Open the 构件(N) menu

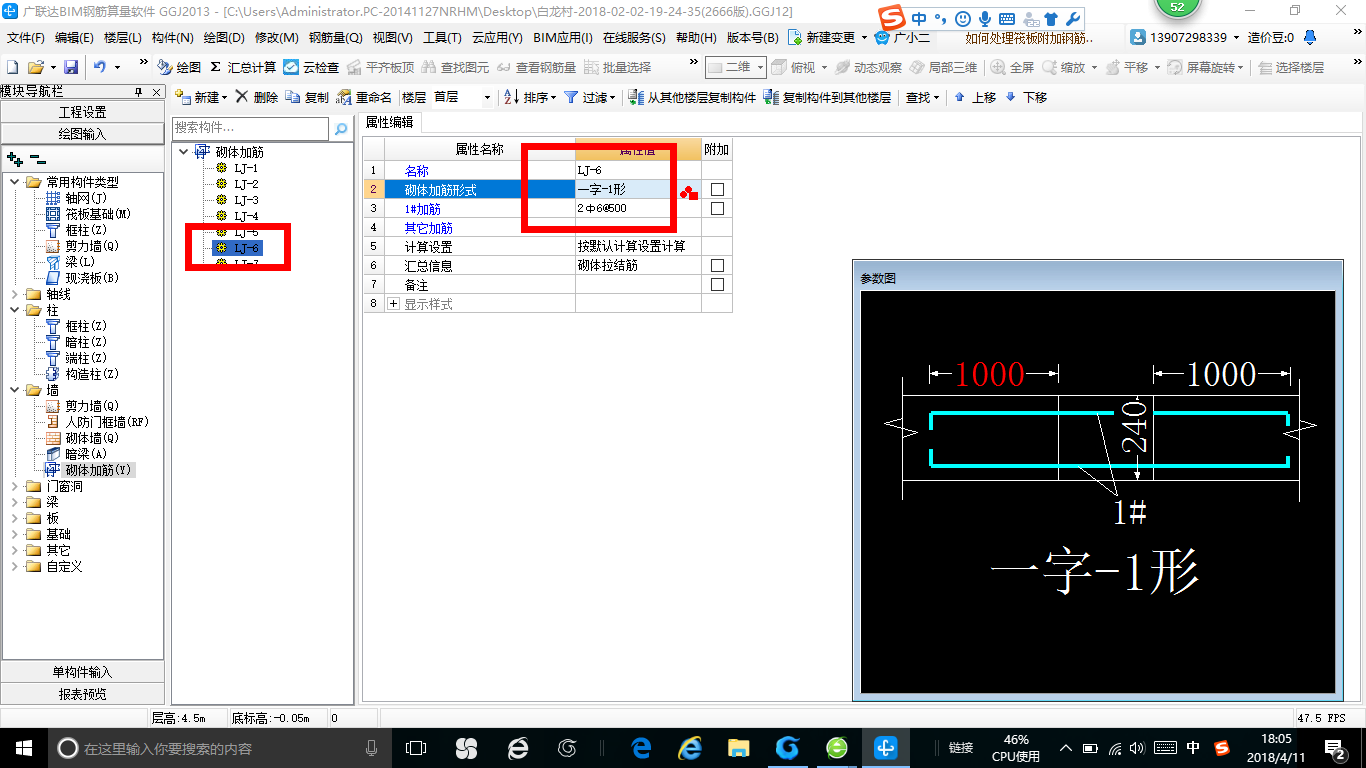click(172, 38)
